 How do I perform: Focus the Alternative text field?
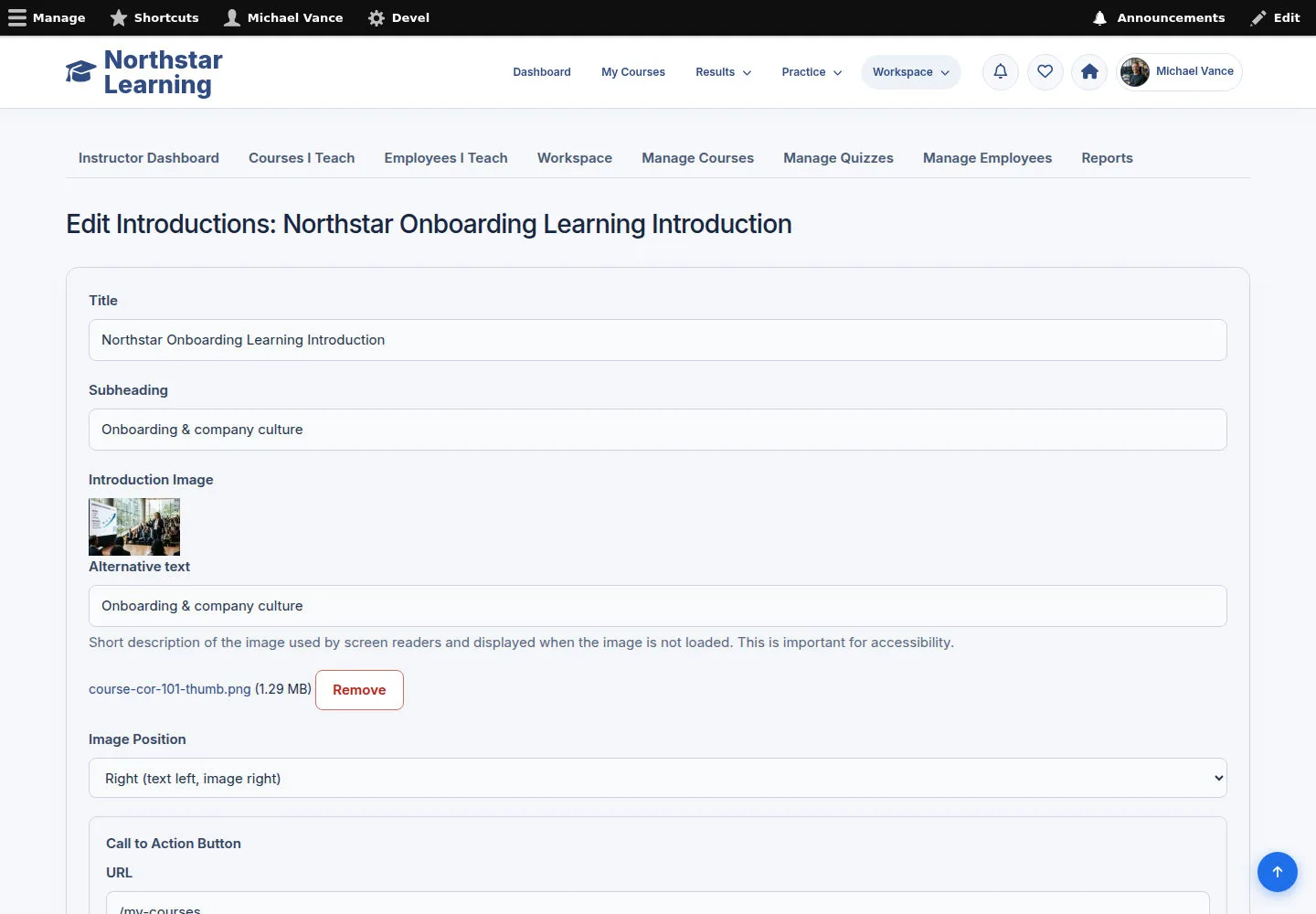658,606
